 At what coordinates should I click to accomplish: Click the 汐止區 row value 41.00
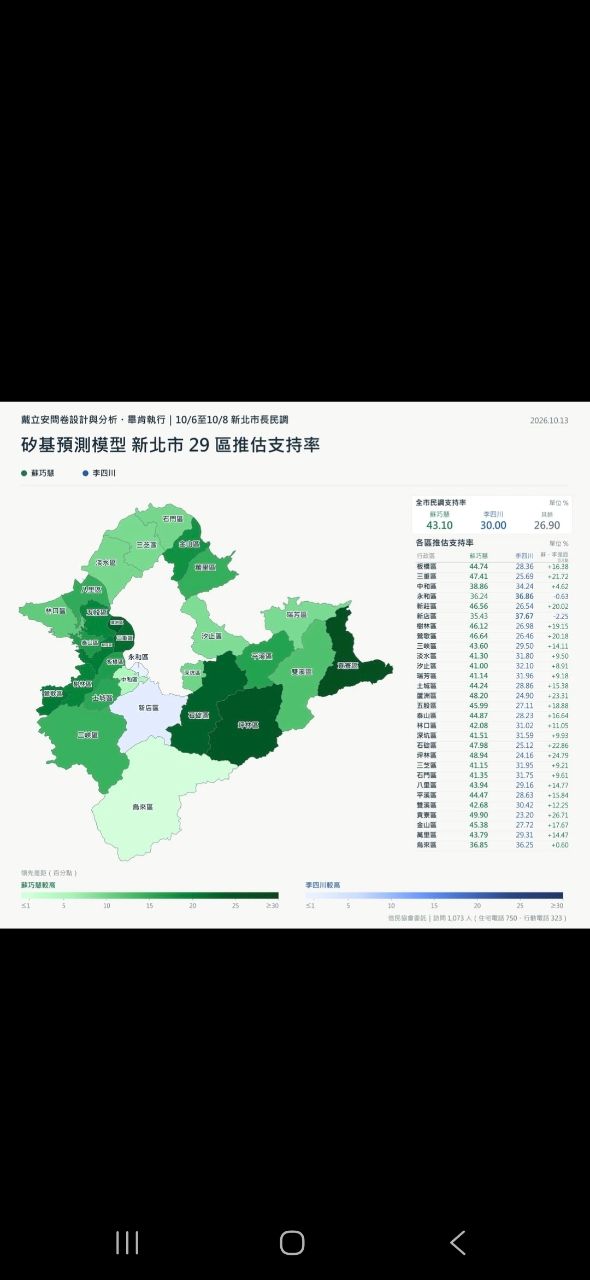[x=479, y=666]
